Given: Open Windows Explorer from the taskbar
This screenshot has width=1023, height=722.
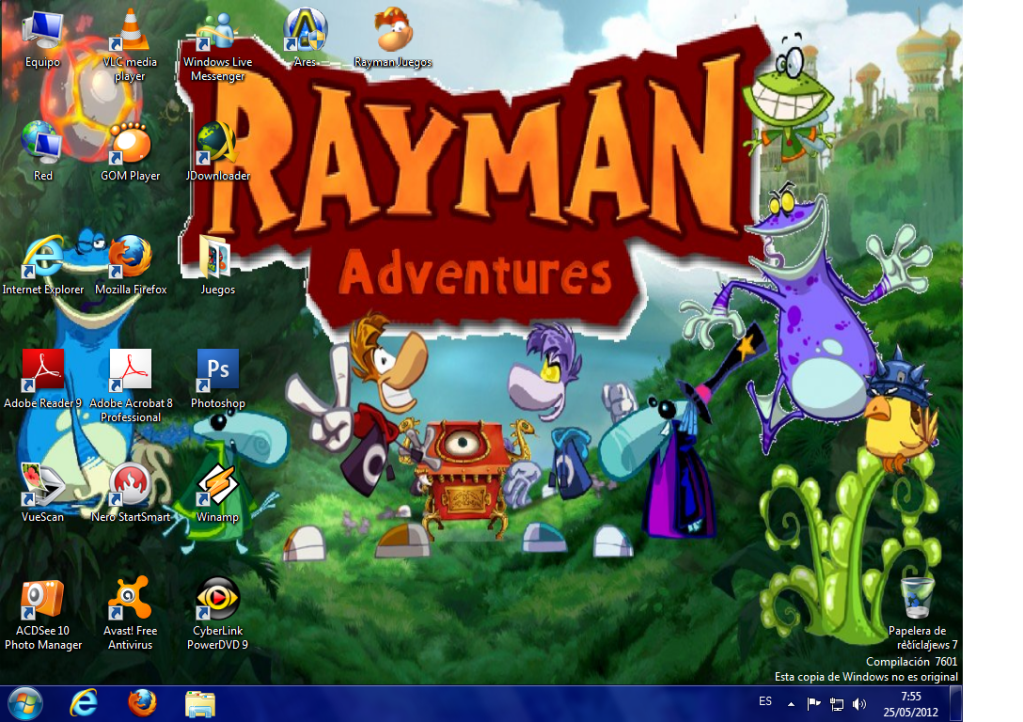Looking at the screenshot, I should coord(200,704).
